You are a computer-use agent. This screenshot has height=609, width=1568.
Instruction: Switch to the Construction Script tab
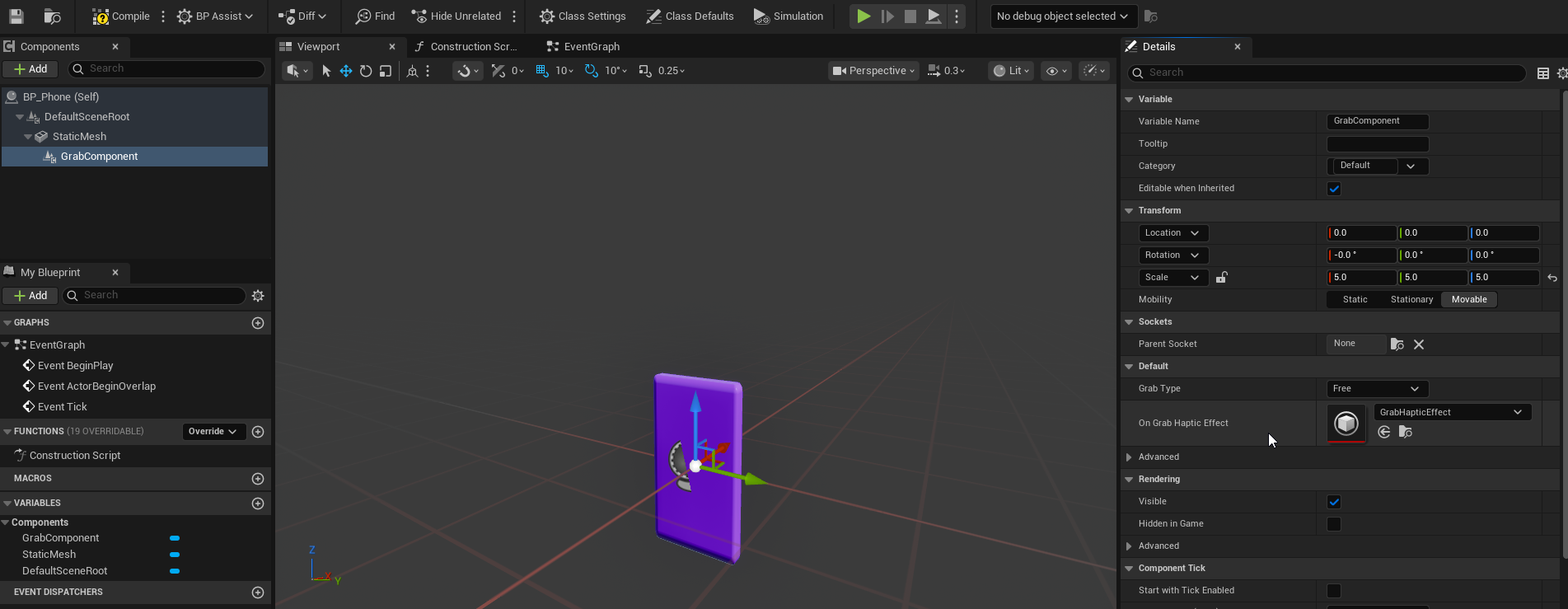474,47
